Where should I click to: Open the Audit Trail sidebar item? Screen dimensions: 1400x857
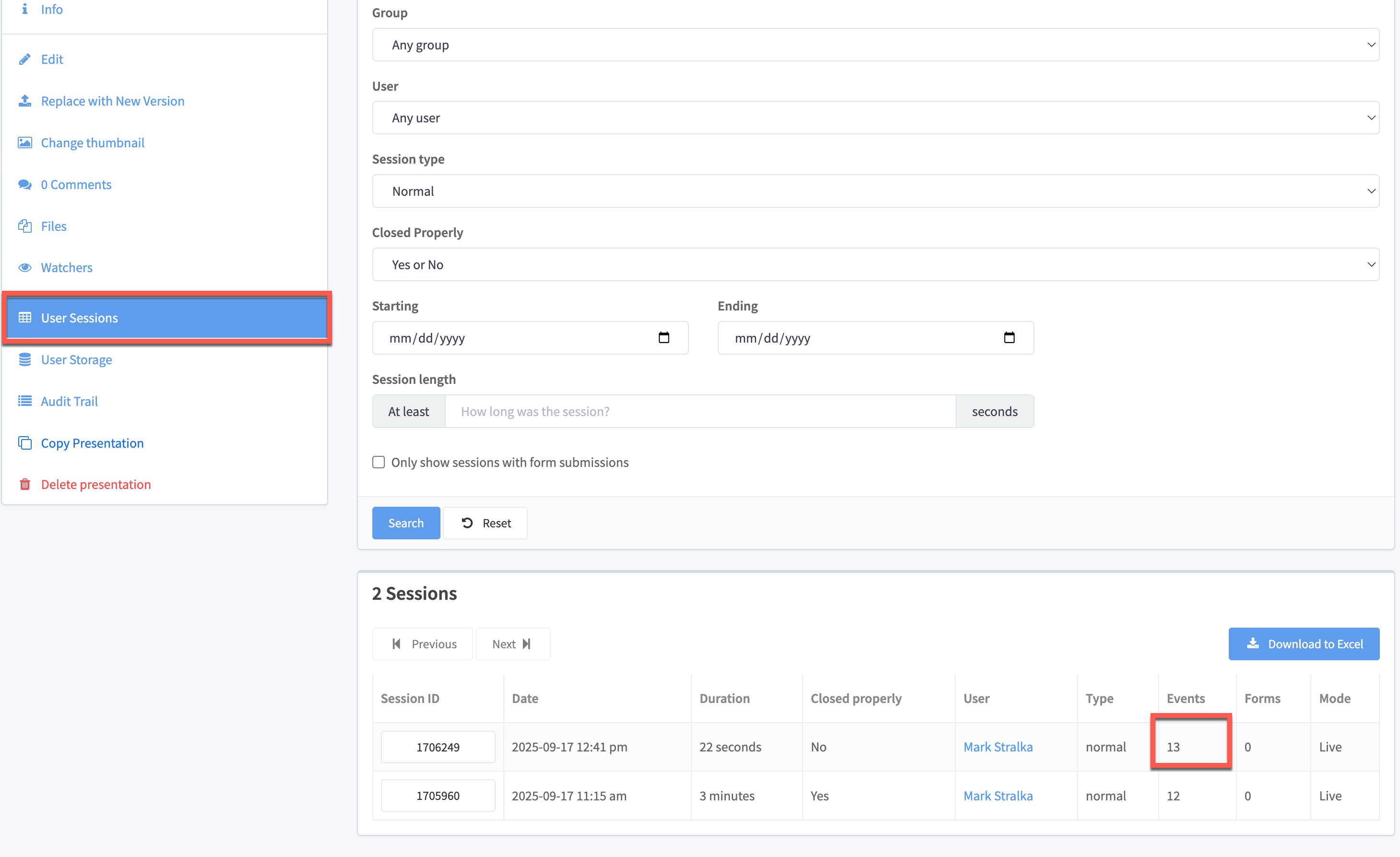69,401
